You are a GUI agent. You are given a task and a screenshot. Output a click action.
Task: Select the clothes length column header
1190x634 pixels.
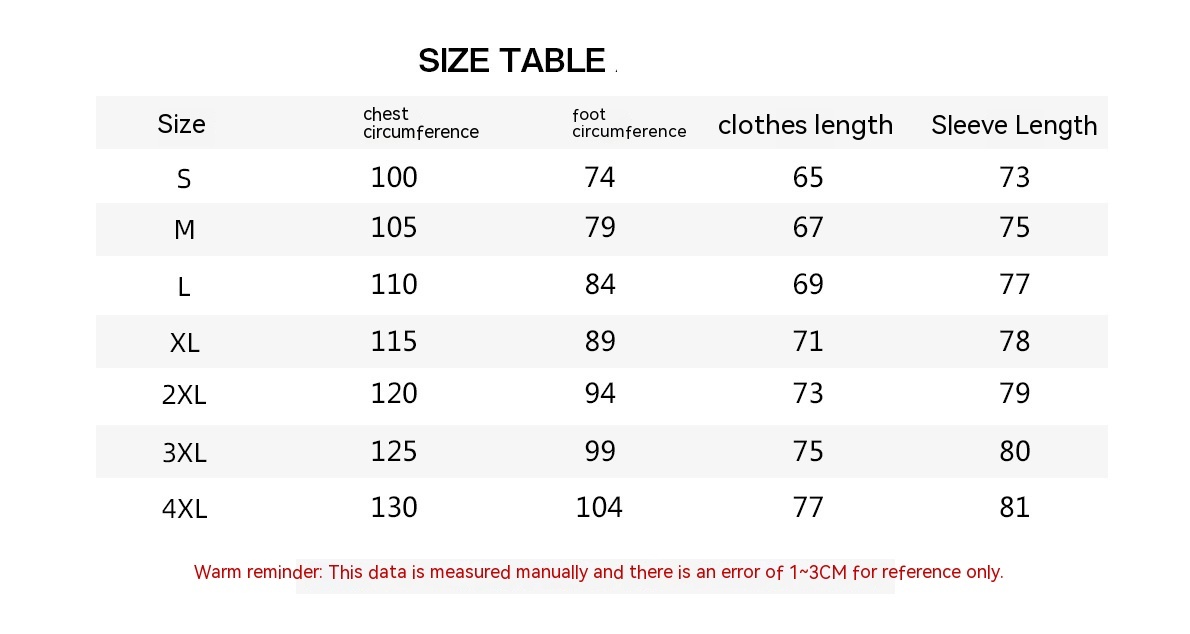(805, 125)
